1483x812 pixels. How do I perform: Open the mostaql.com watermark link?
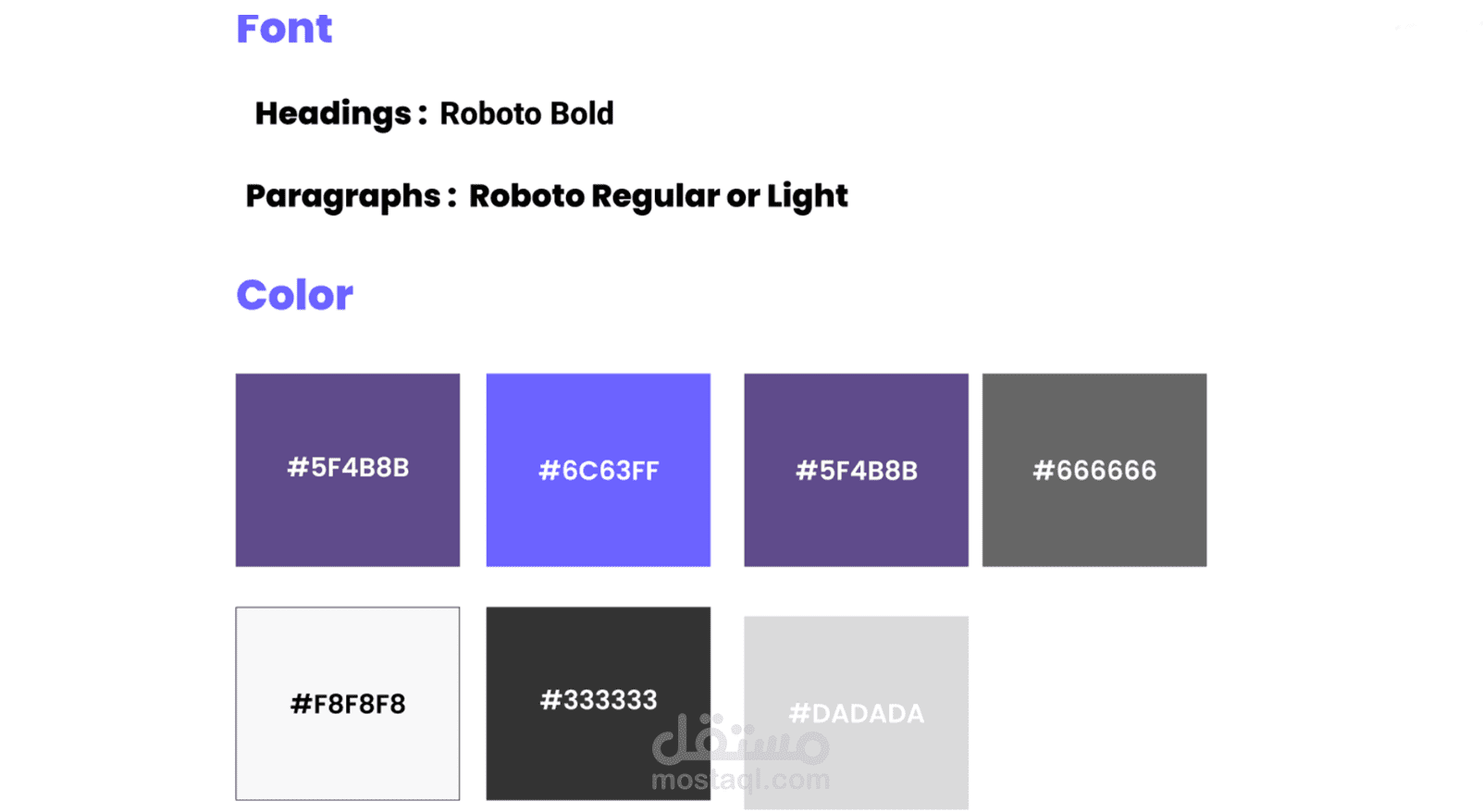tap(740, 780)
